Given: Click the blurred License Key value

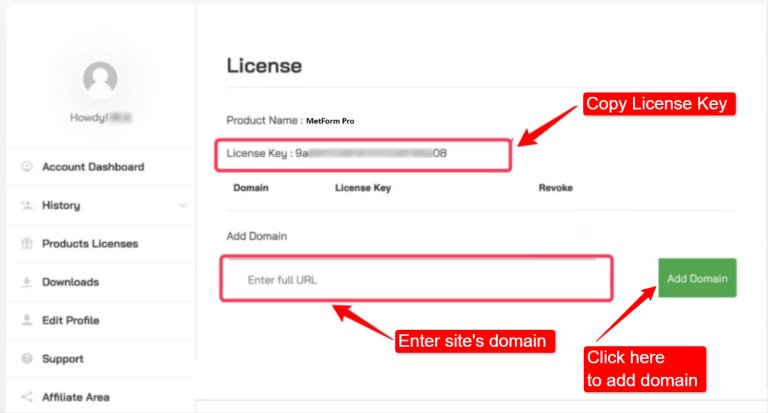Looking at the screenshot, I should click(370, 155).
